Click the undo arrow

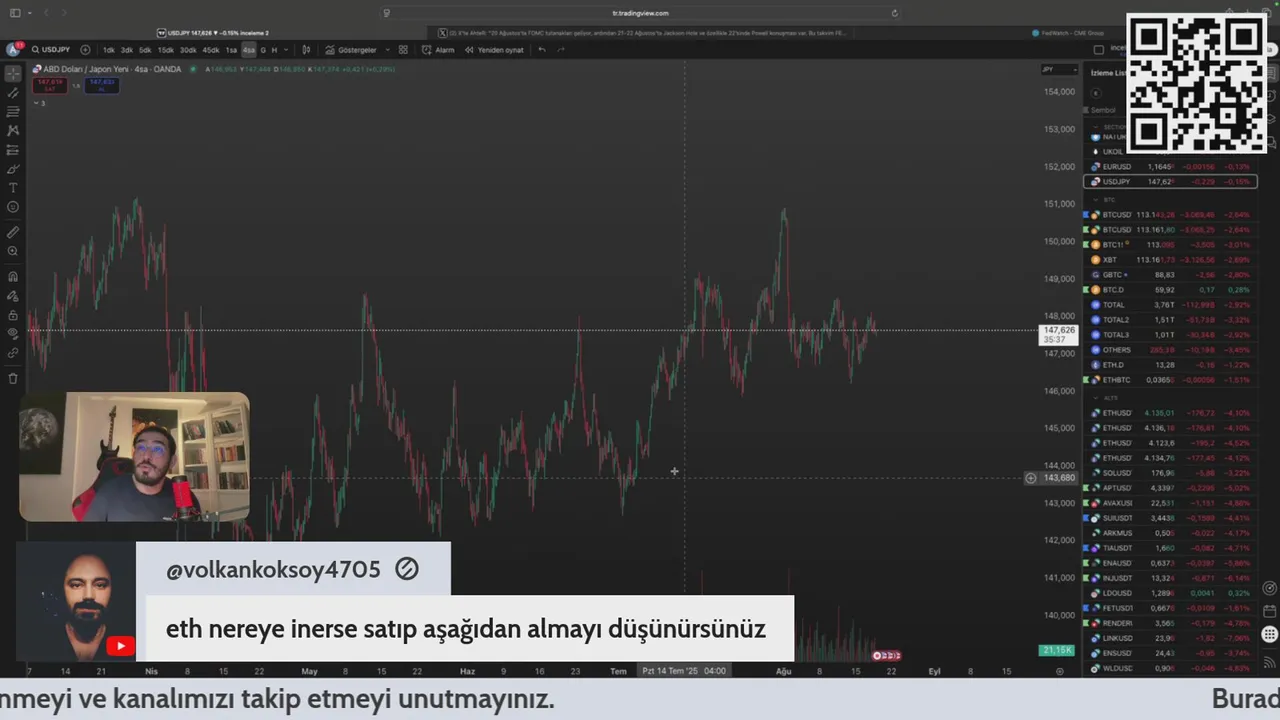[x=541, y=50]
